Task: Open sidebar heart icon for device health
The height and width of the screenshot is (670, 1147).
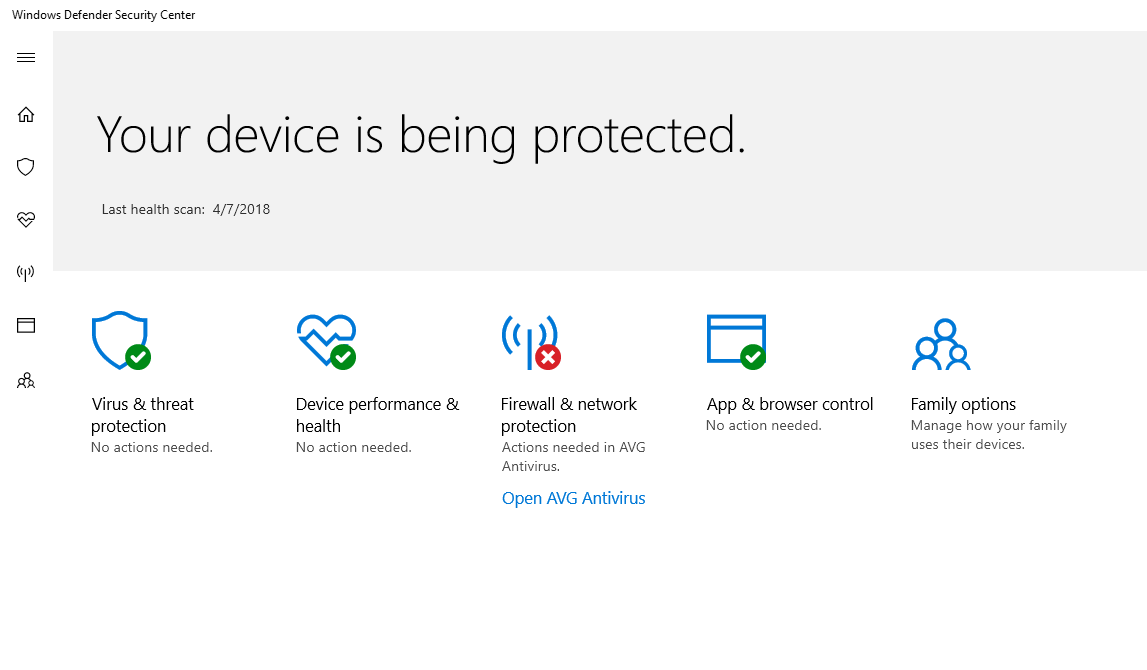Action: tap(26, 220)
